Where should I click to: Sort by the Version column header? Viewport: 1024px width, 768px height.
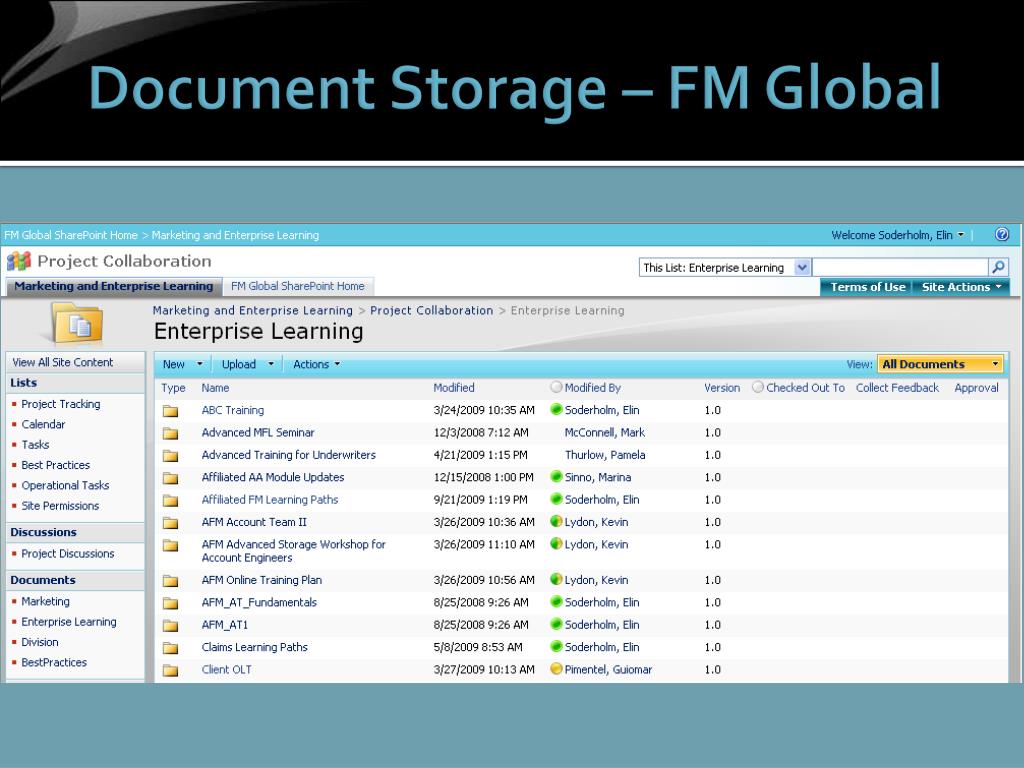tap(722, 388)
